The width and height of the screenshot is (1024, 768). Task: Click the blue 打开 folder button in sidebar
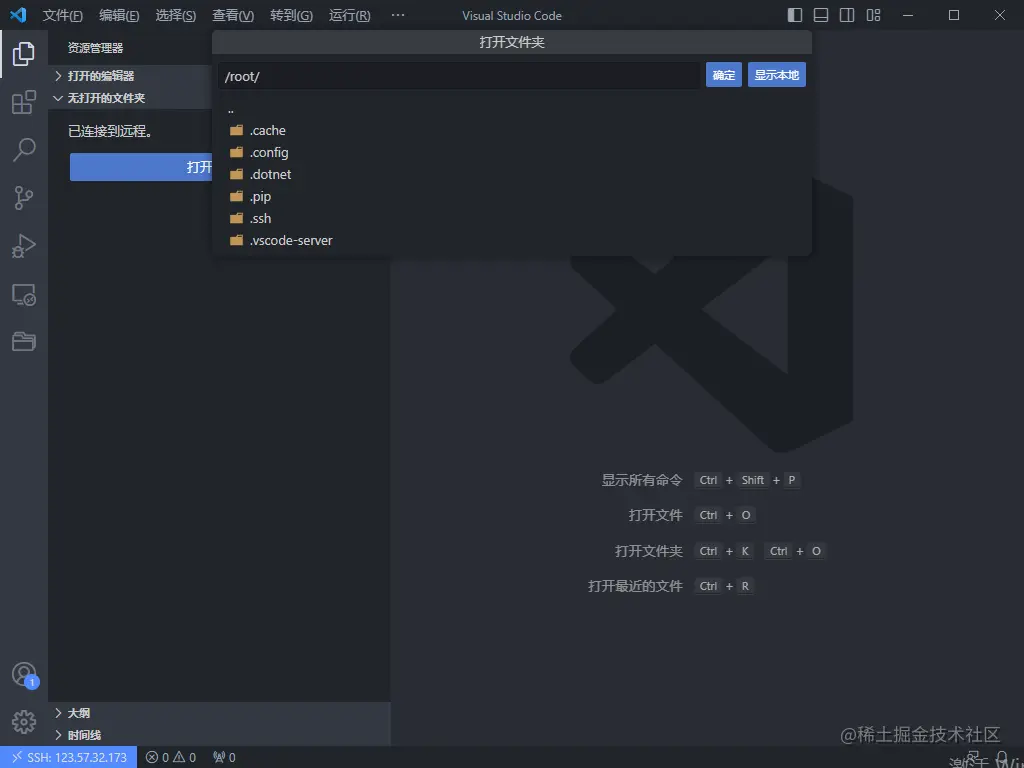click(141, 167)
